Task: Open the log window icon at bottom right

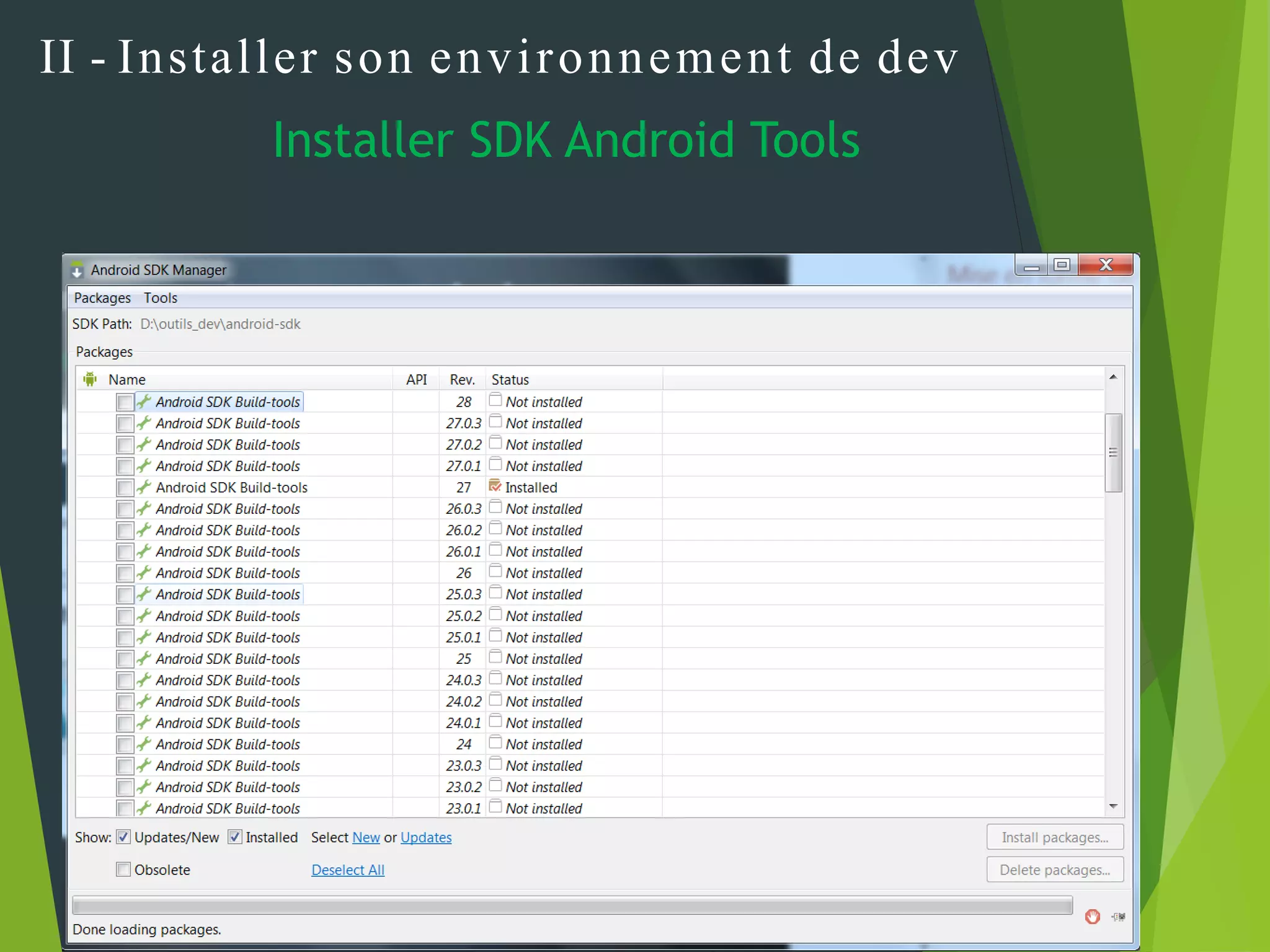Action: coord(1118,917)
